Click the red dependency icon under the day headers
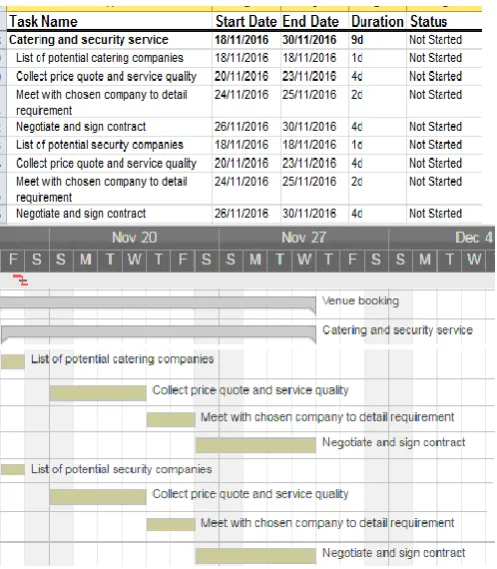 20,280
